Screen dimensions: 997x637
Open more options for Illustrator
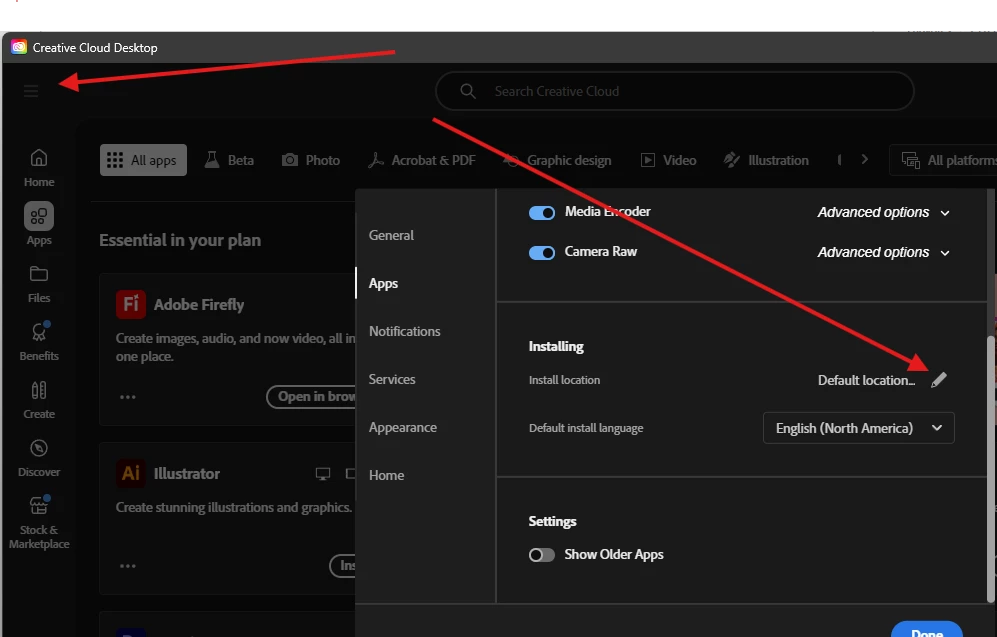(128, 566)
